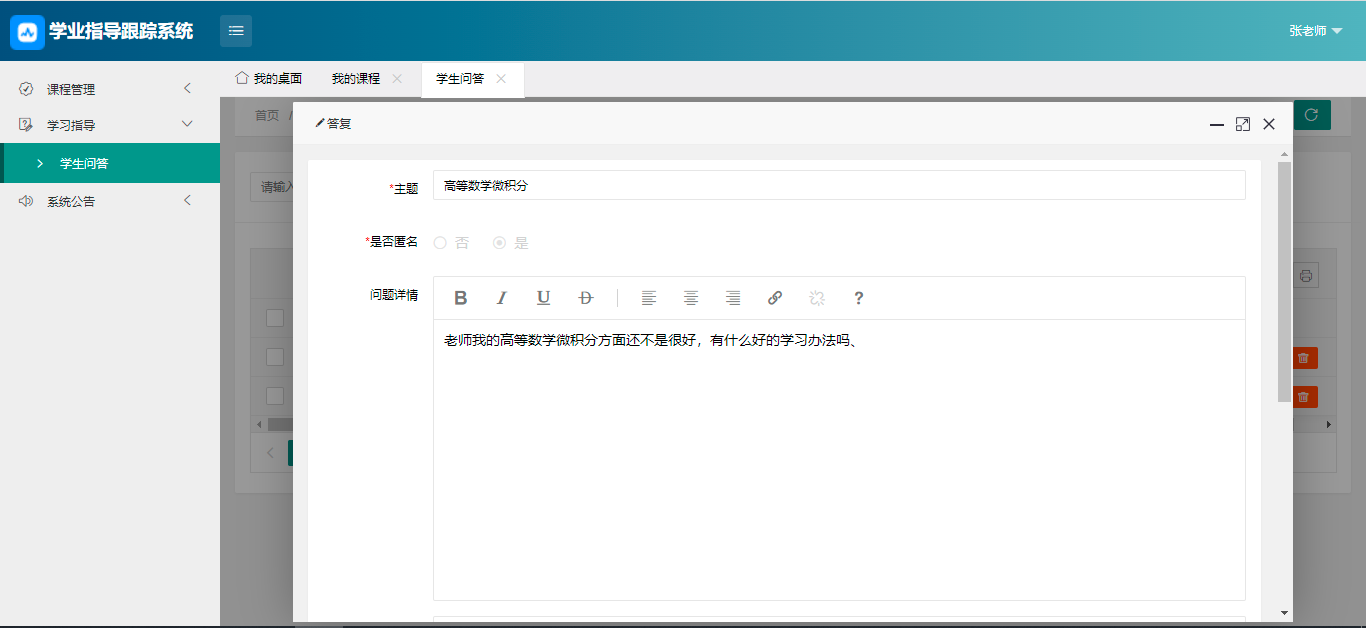Toggle the sidebar hamburger menu button
Image resolution: width=1366 pixels, height=628 pixels.
[236, 31]
